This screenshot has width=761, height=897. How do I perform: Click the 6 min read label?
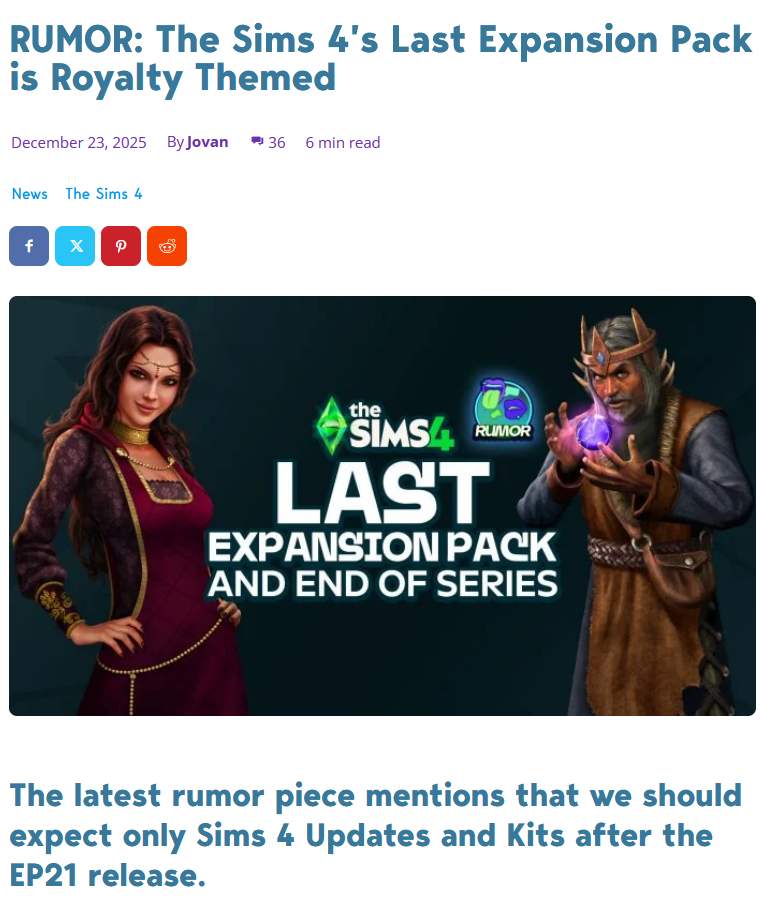[343, 142]
